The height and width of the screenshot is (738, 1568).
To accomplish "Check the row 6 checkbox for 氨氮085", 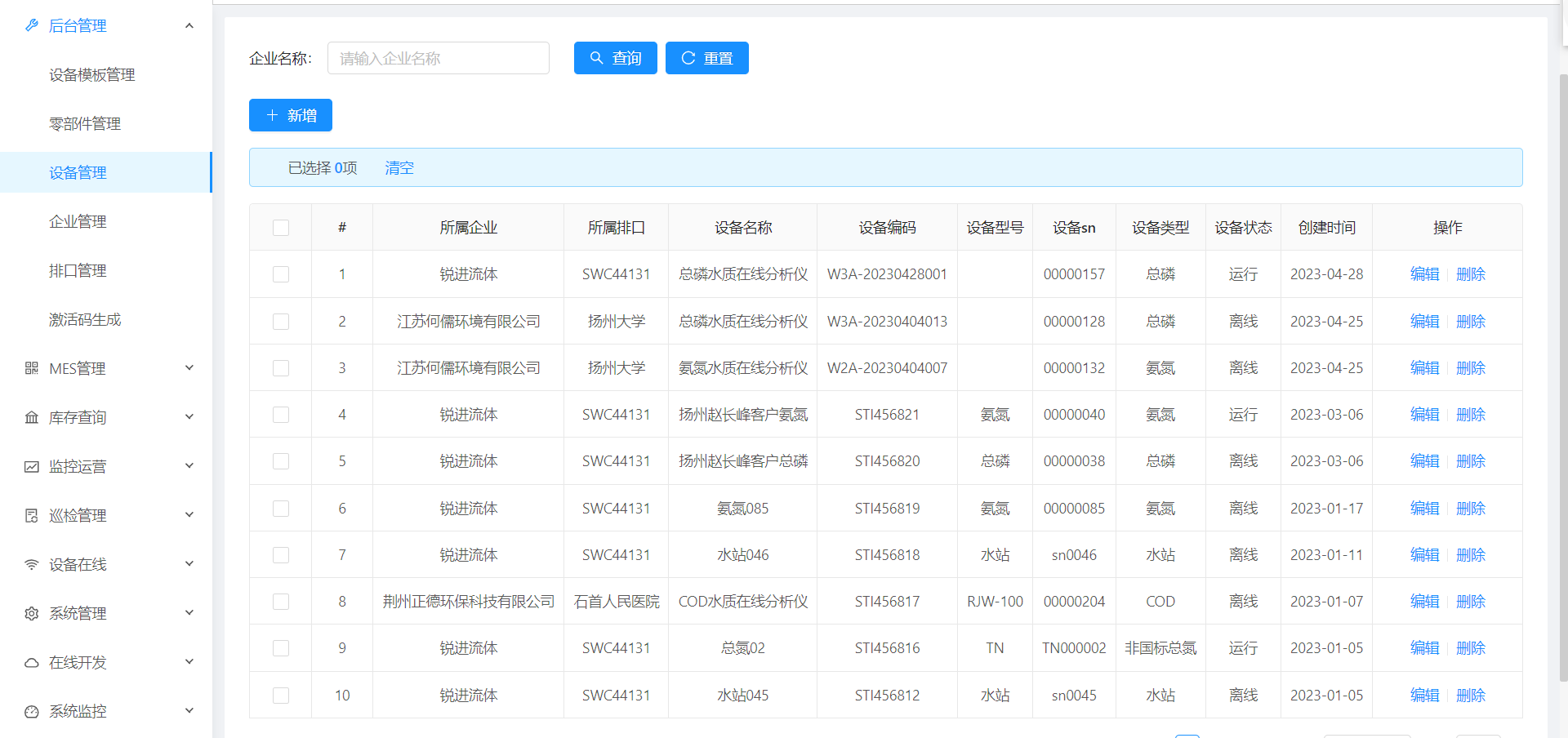I will click(281, 509).
